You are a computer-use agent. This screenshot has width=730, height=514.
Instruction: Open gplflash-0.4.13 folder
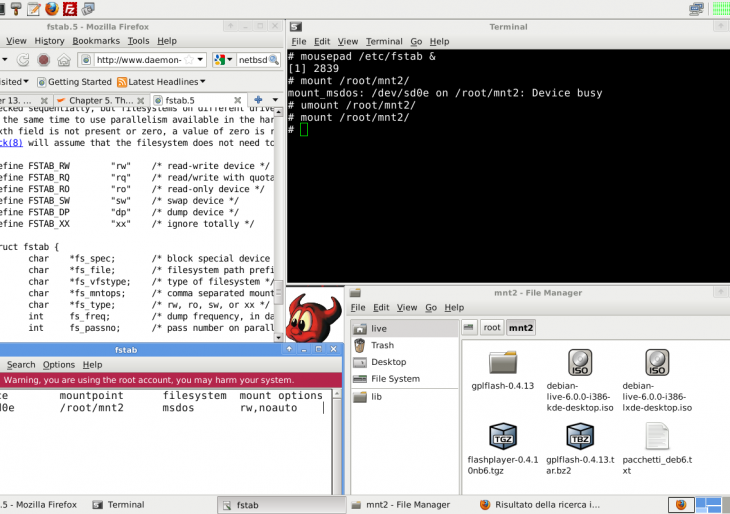[502, 364]
